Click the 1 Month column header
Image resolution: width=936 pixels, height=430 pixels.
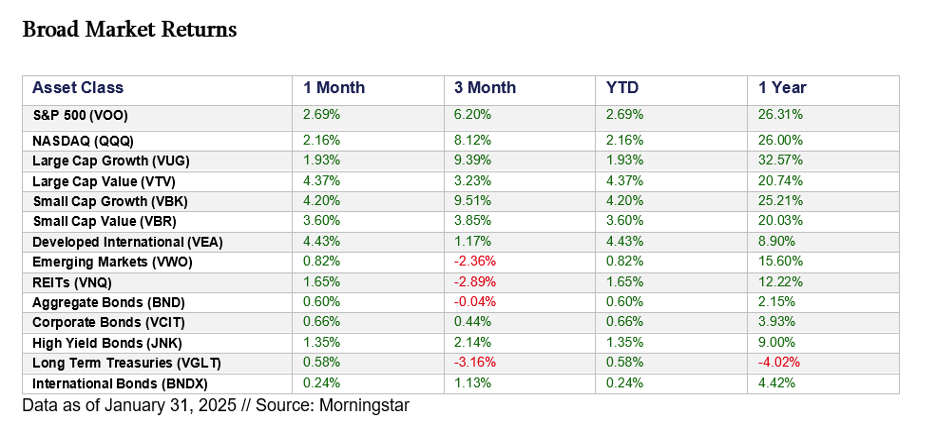tap(334, 88)
